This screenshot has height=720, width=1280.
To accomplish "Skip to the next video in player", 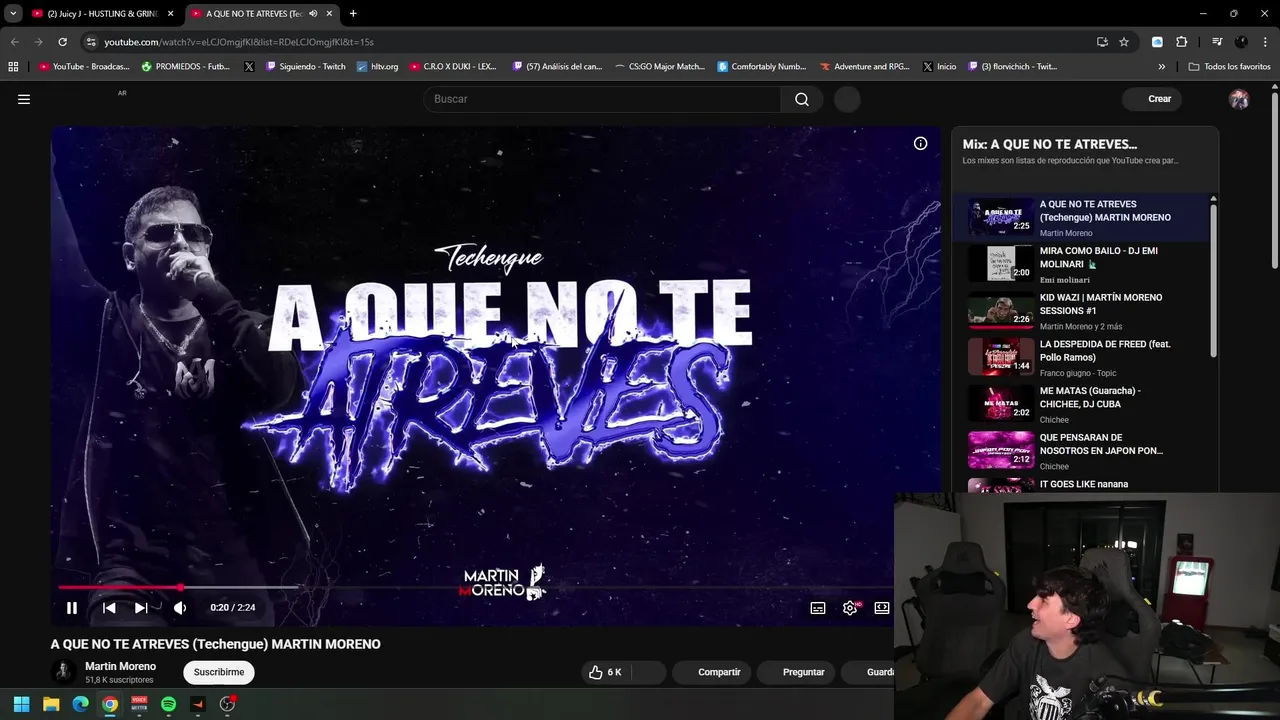I will 141,607.
